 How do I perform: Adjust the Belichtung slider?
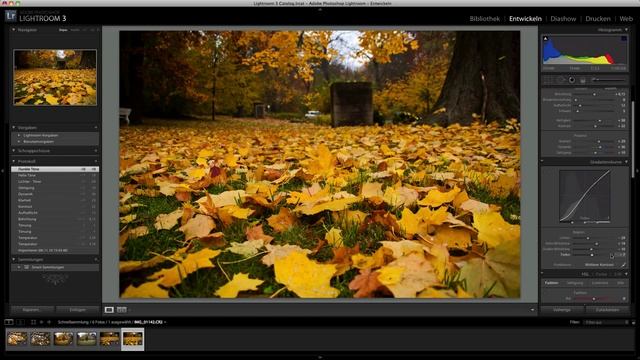[x=595, y=94]
